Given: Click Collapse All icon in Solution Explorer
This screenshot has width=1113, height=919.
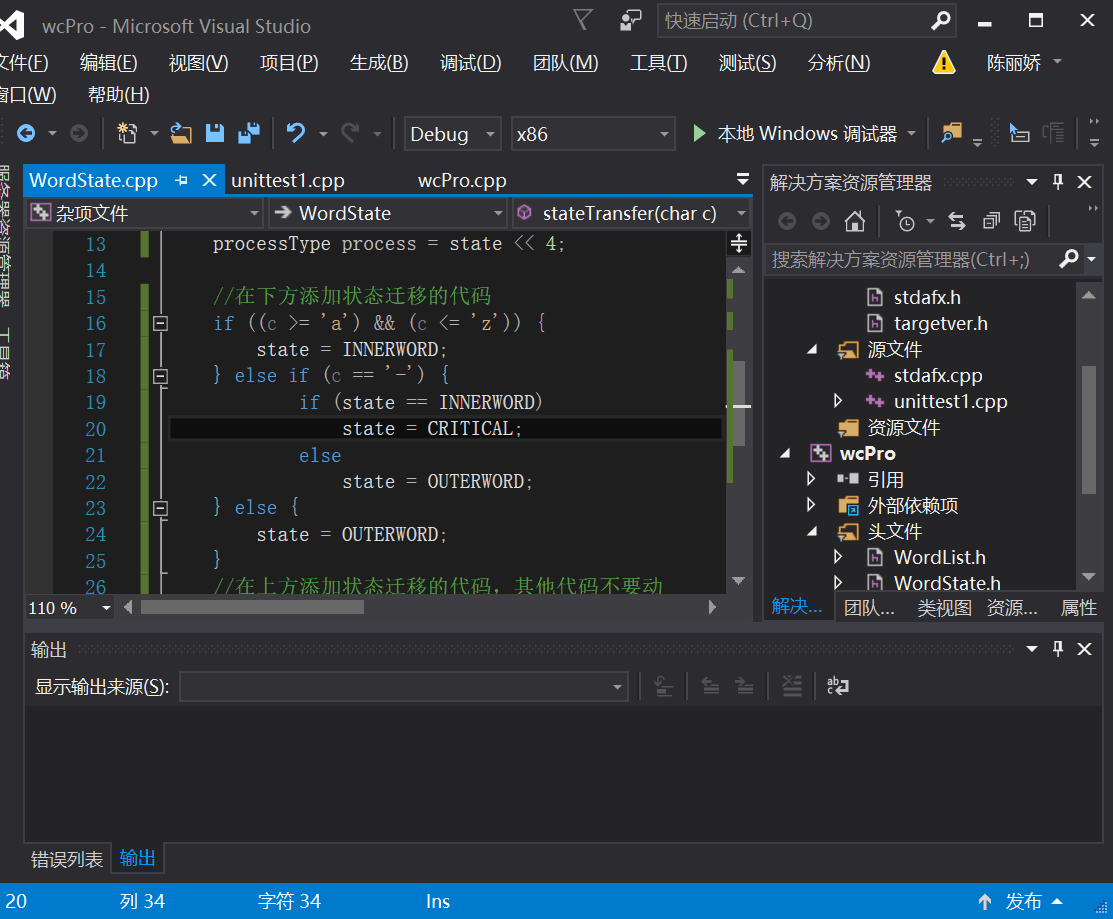Looking at the screenshot, I should click(990, 221).
